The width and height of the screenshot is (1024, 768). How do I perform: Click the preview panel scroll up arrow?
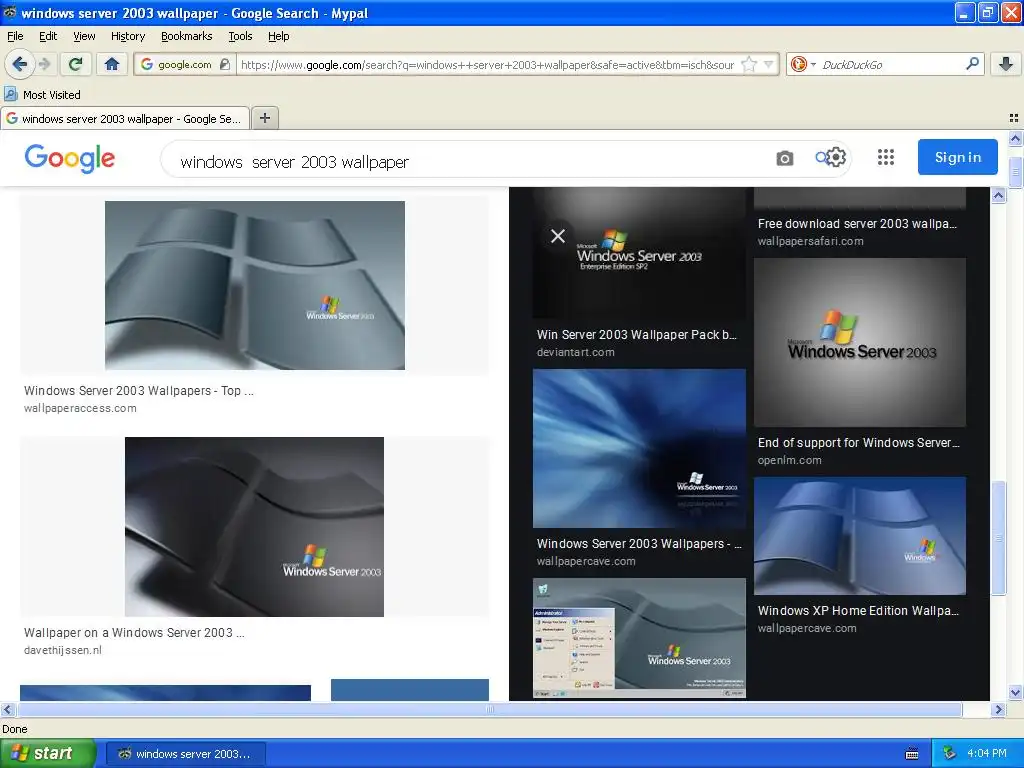tap(999, 195)
